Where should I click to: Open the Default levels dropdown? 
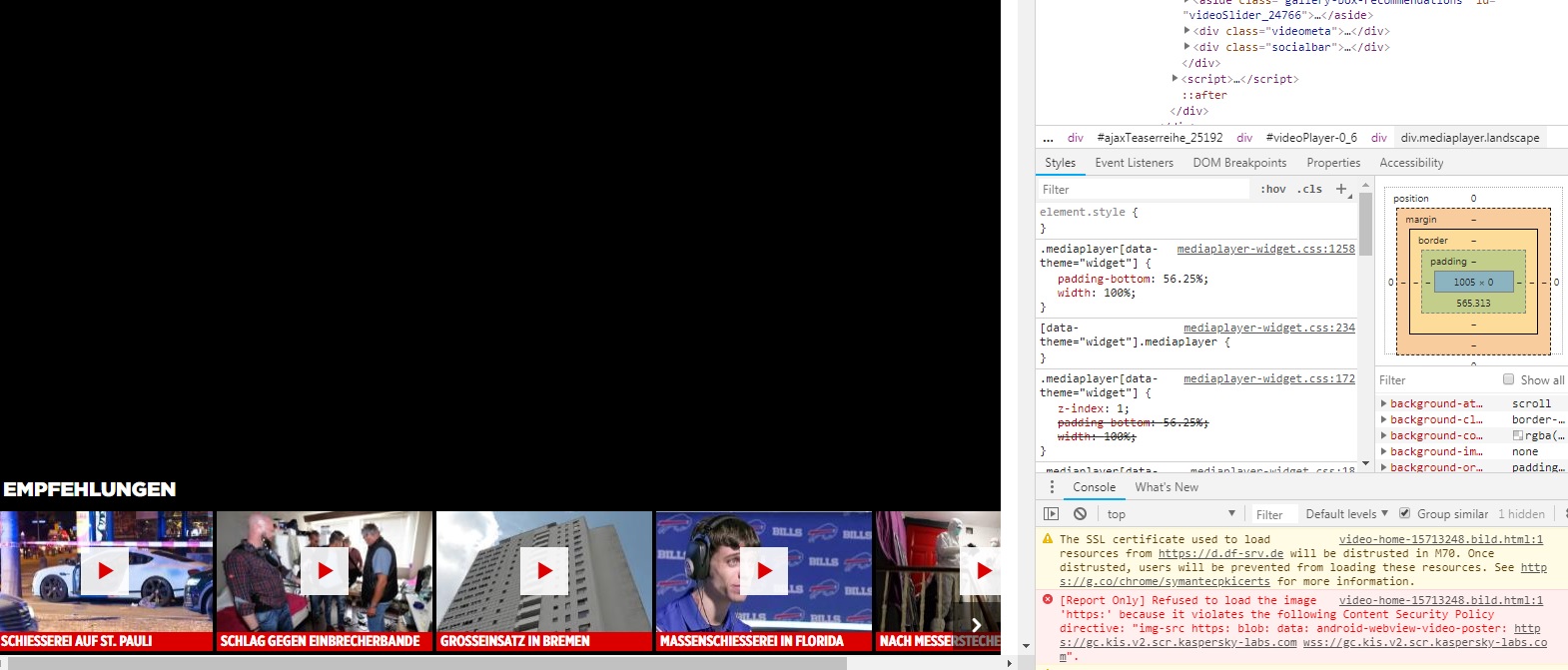point(1346,513)
